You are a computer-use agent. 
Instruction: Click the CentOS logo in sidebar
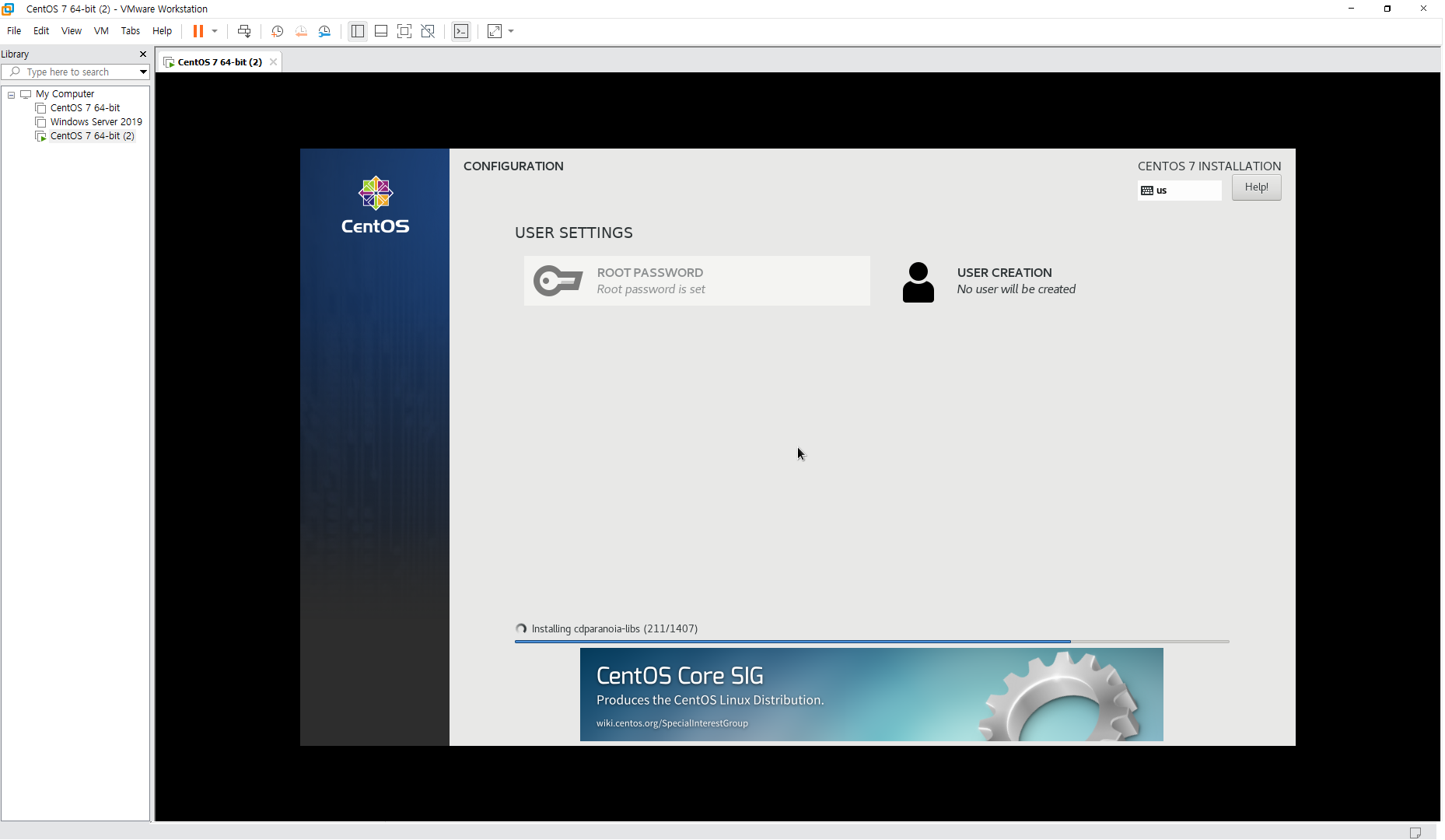pos(376,205)
